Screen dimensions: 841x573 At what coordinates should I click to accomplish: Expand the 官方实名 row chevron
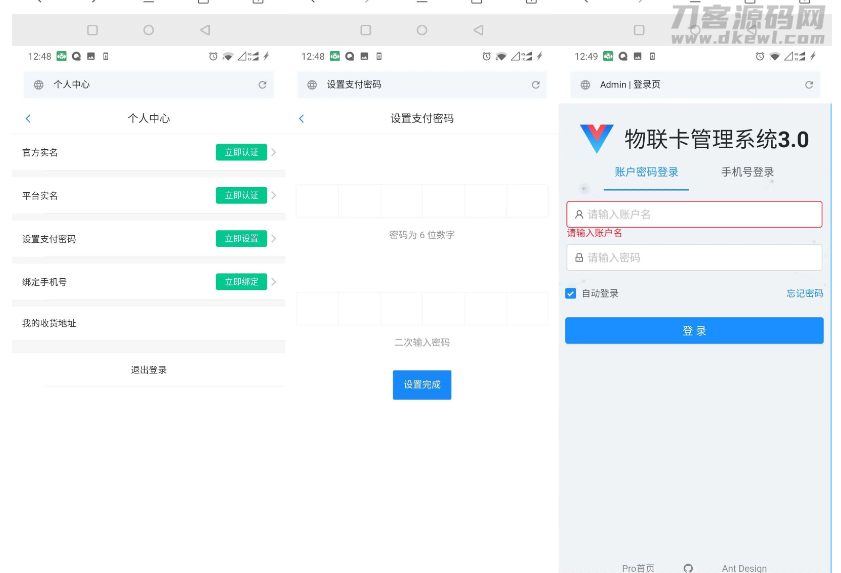click(x=274, y=152)
